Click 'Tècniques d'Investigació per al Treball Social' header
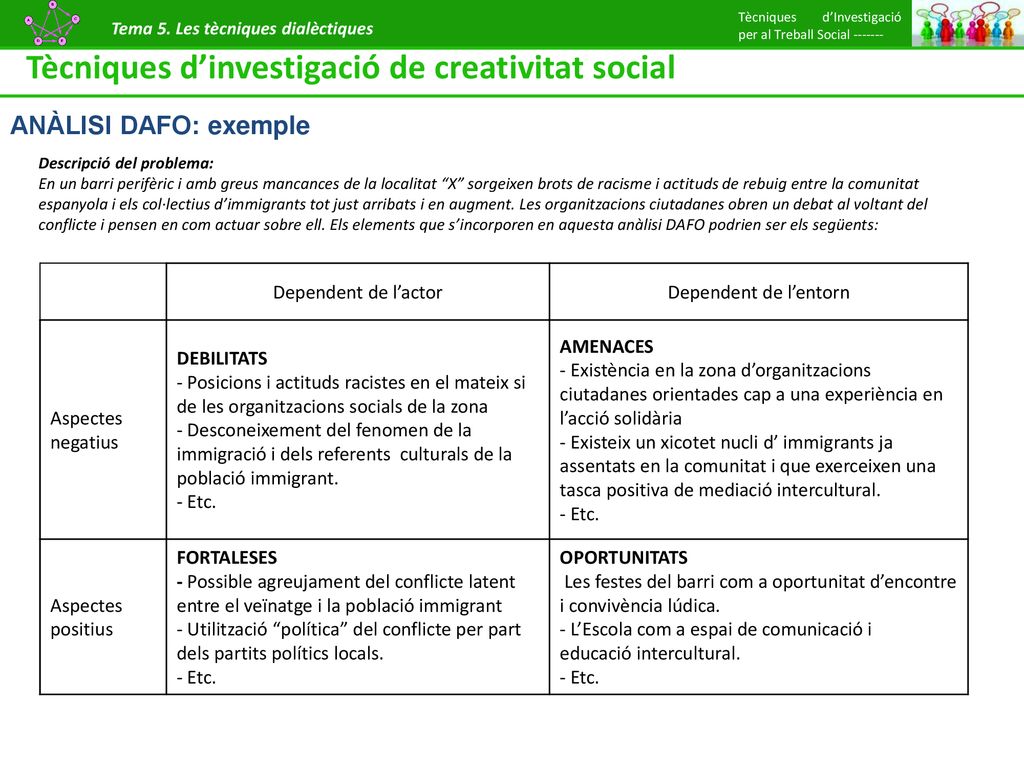 click(820, 26)
